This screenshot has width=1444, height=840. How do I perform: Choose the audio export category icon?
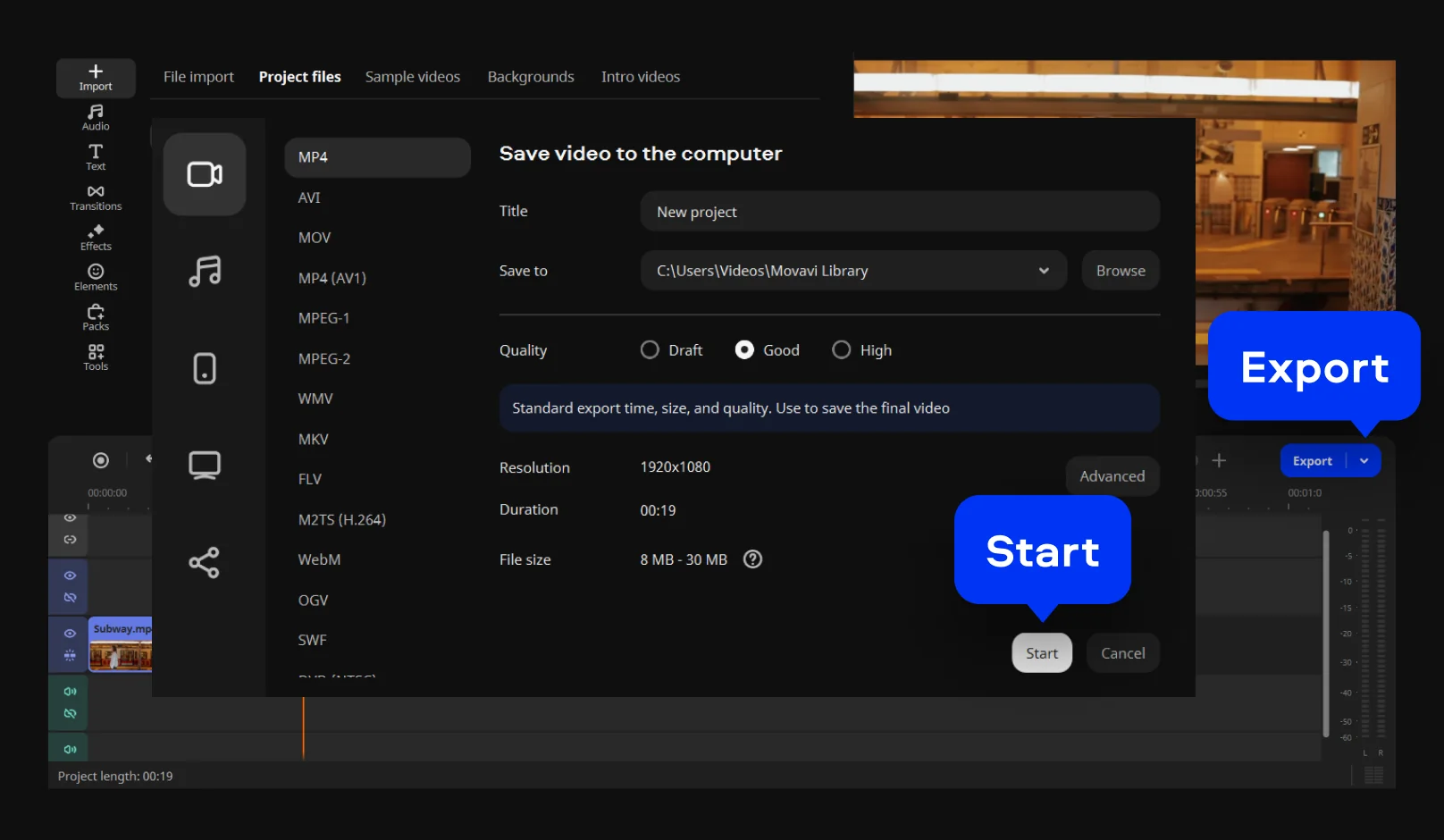coord(205,271)
